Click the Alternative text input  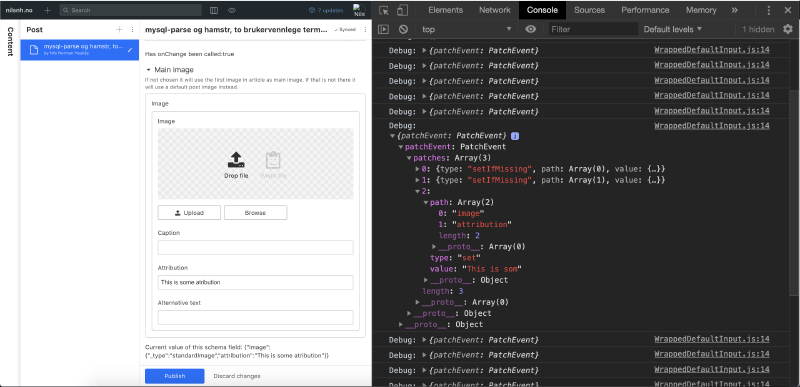pos(255,317)
